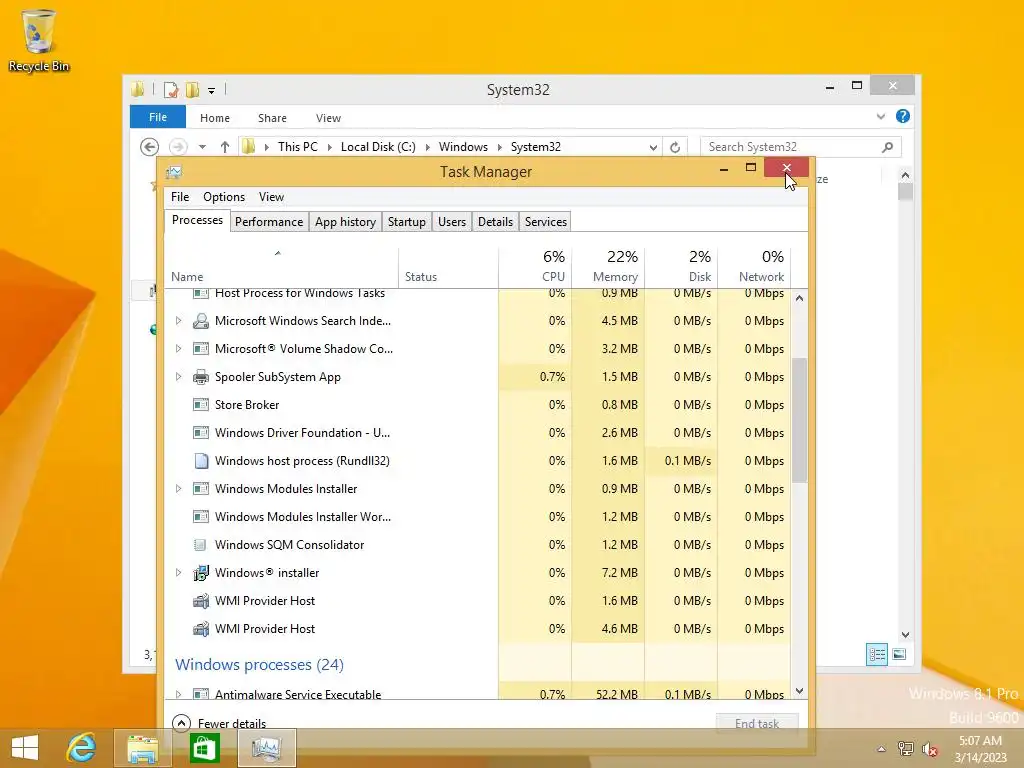Image resolution: width=1024 pixels, height=768 pixels.
Task: Open Help in System32 Explorer window
Action: pos(903,116)
